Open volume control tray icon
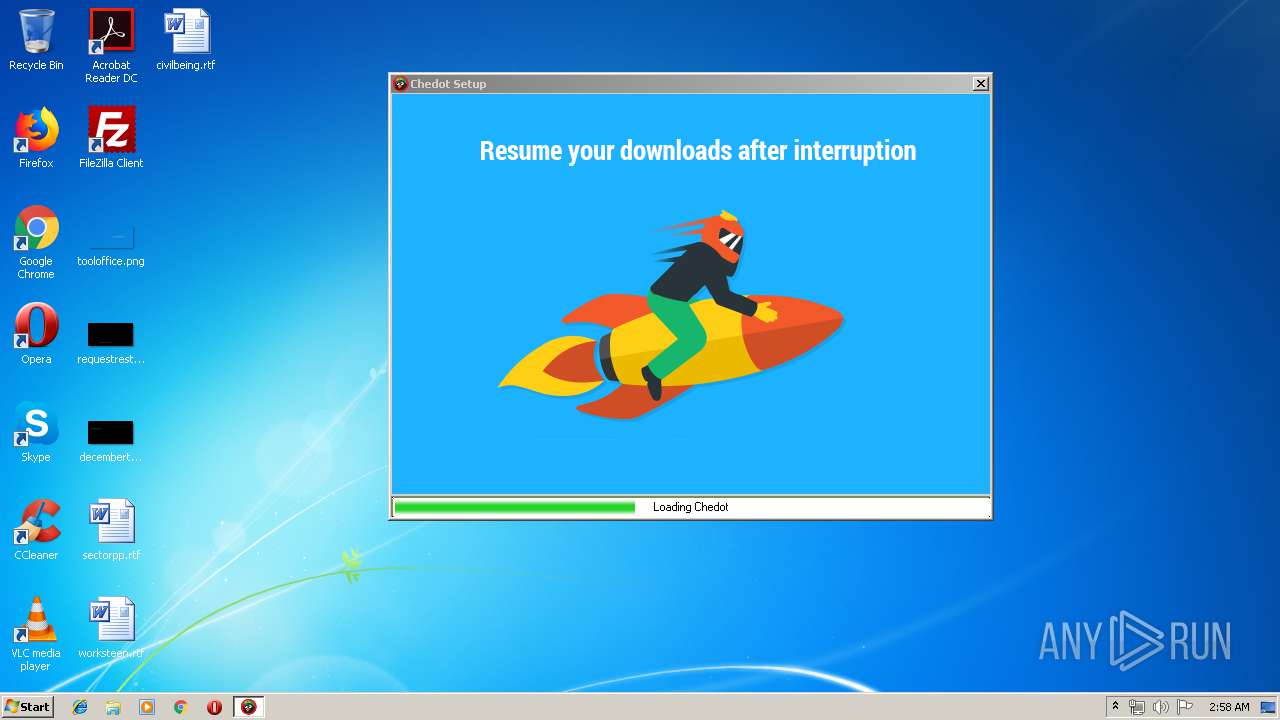 (1161, 707)
